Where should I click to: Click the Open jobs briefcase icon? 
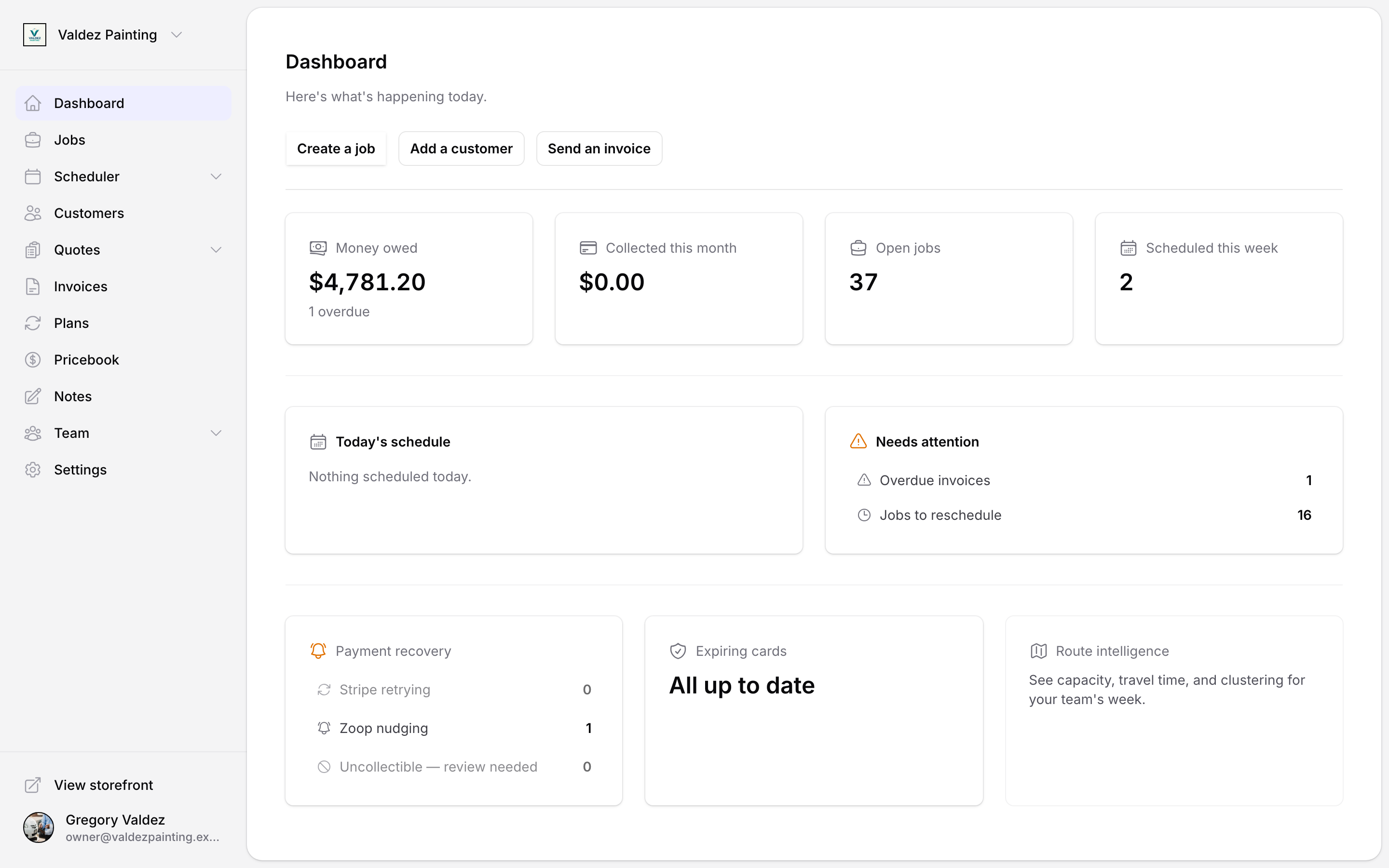(858, 248)
